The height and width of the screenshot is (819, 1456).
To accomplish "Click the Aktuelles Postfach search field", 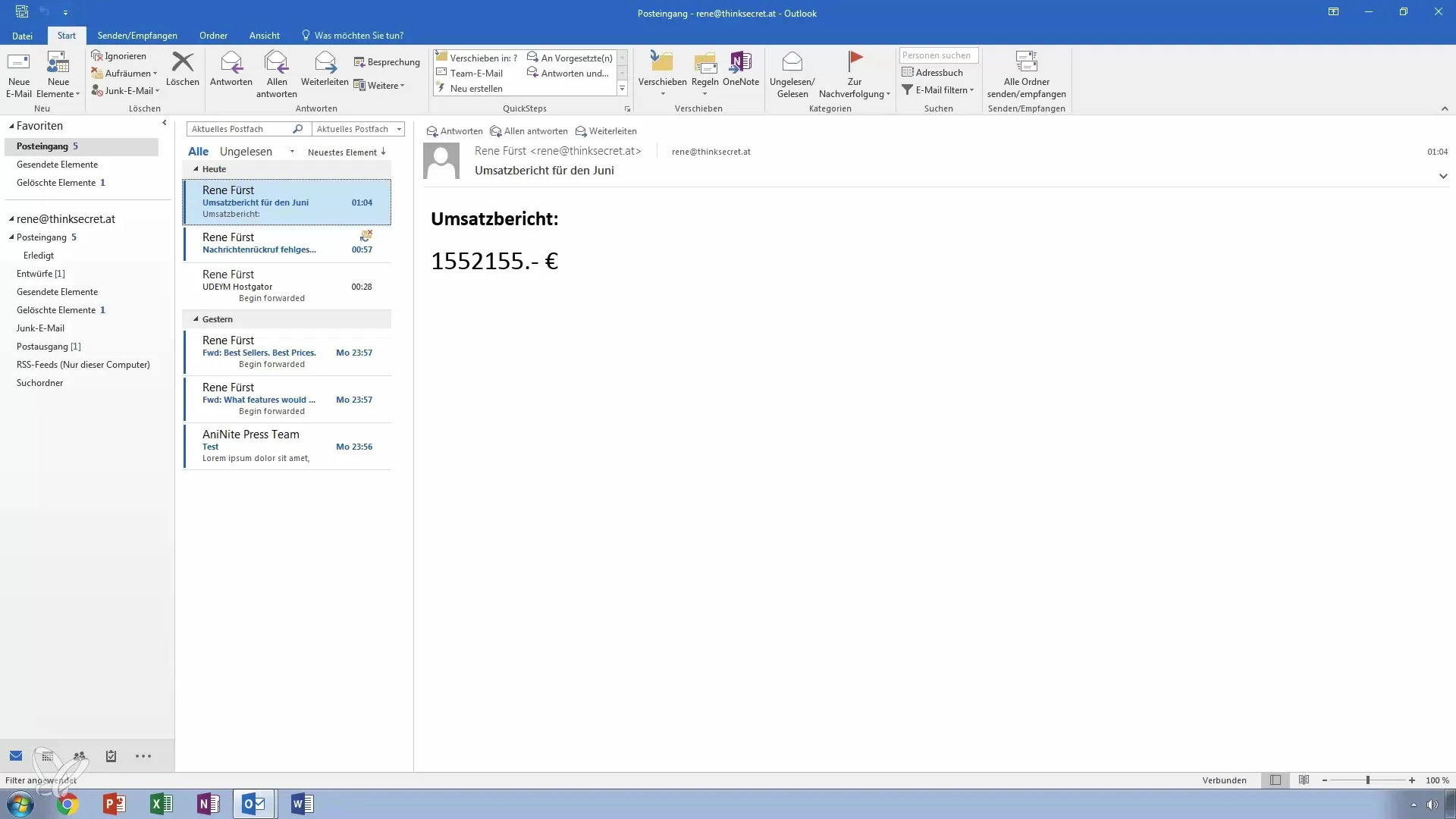I will click(239, 129).
